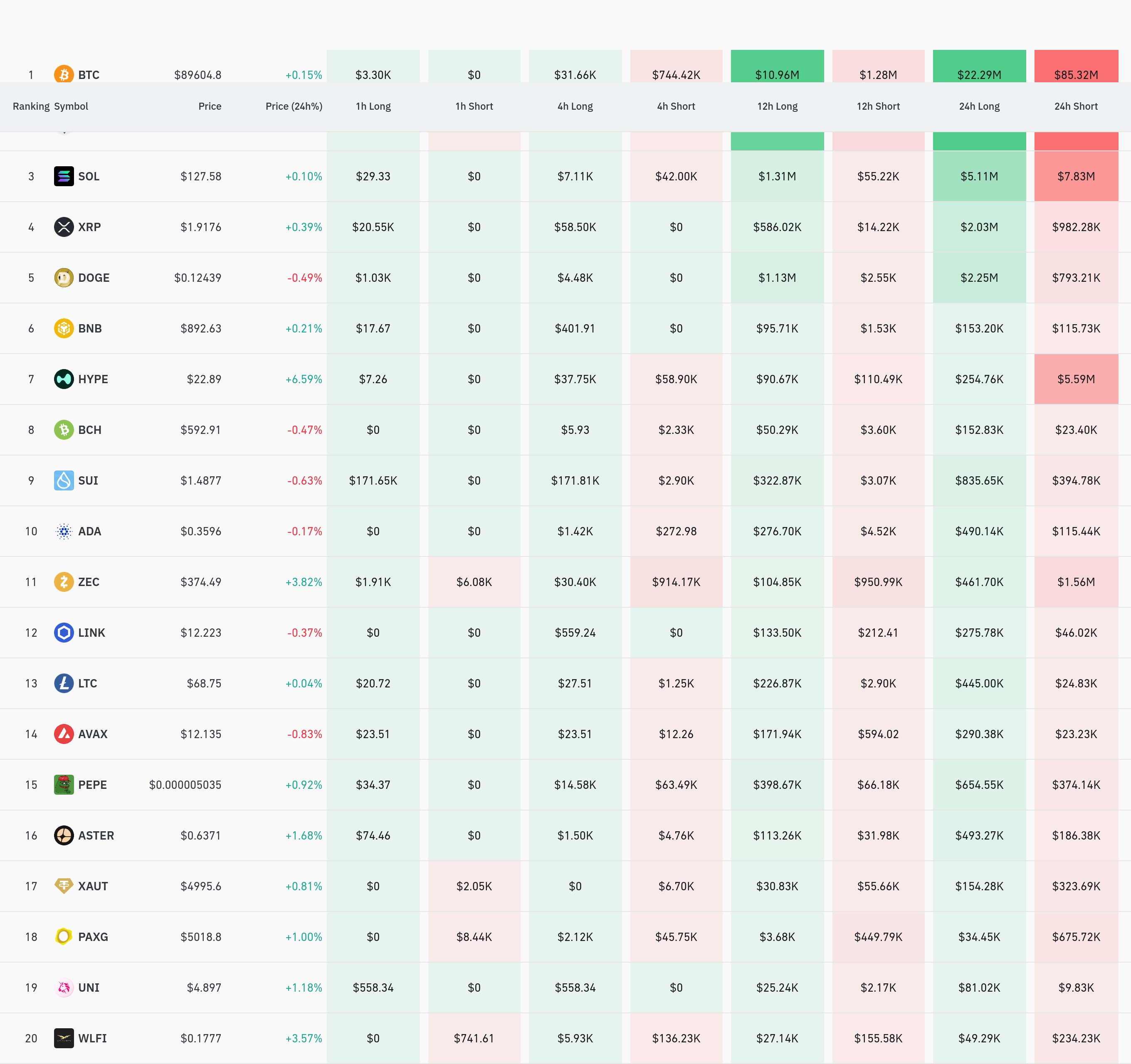Sort table by 12h Long column
Viewport: 1131px width, 1064px height.
(777, 106)
